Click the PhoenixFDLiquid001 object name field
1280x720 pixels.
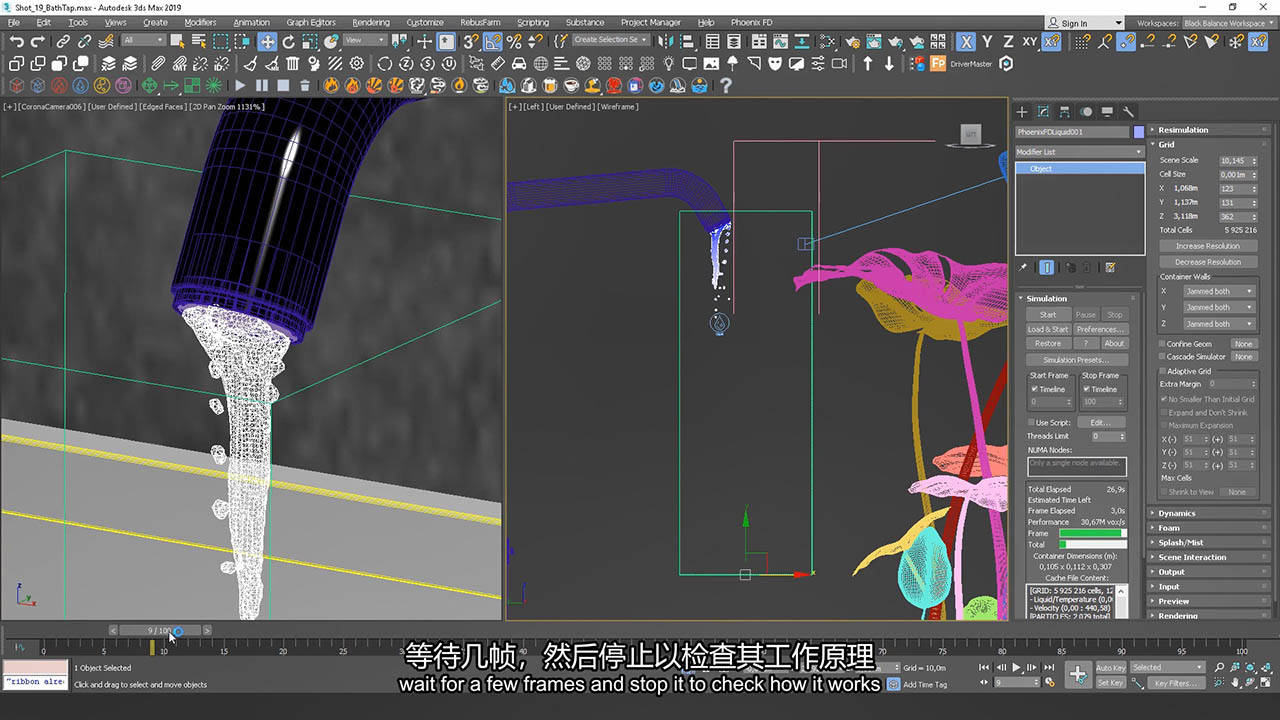pos(1072,132)
